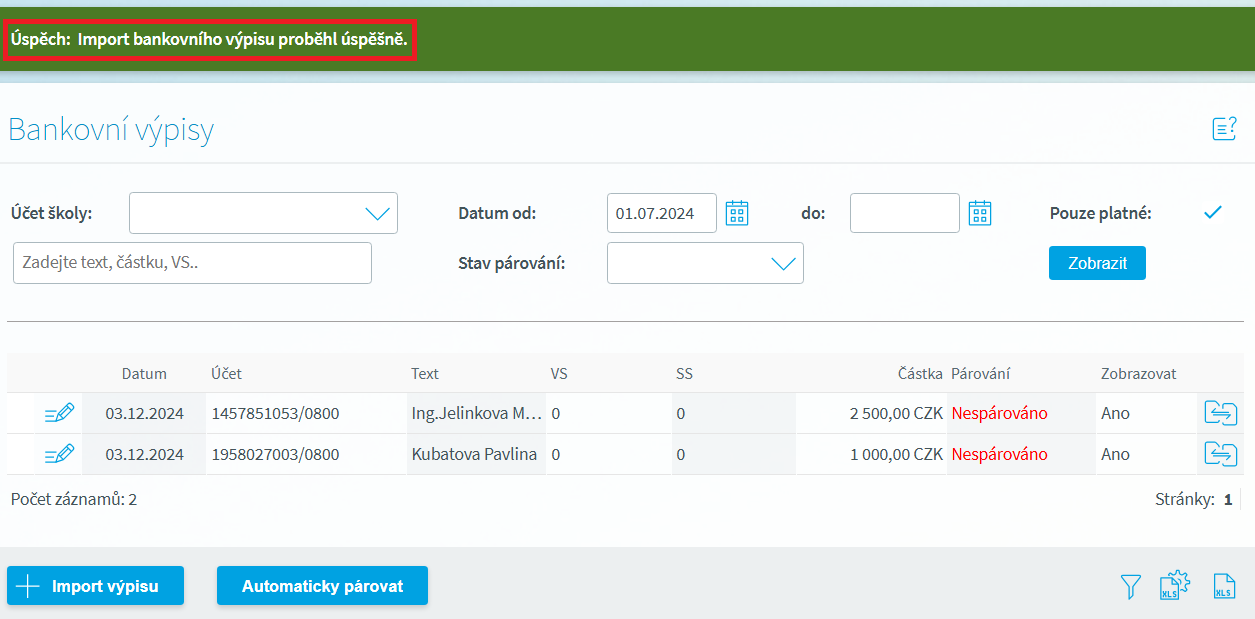Click pairing icon for 1 000,00 CZK row
The width and height of the screenshot is (1255, 619).
[1221, 454]
